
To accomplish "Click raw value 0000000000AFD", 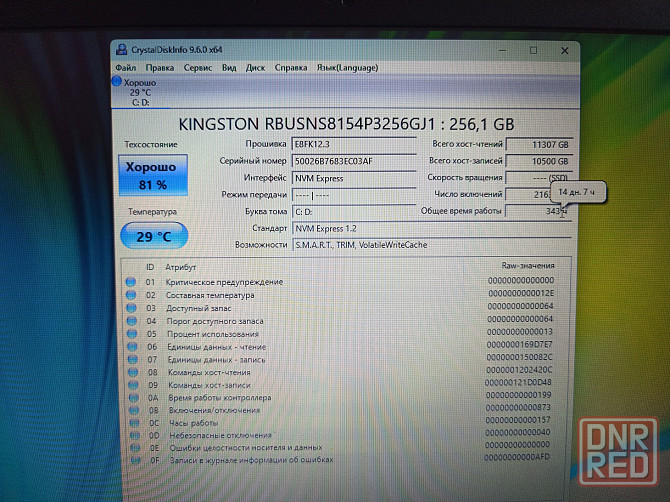I will 517,457.
